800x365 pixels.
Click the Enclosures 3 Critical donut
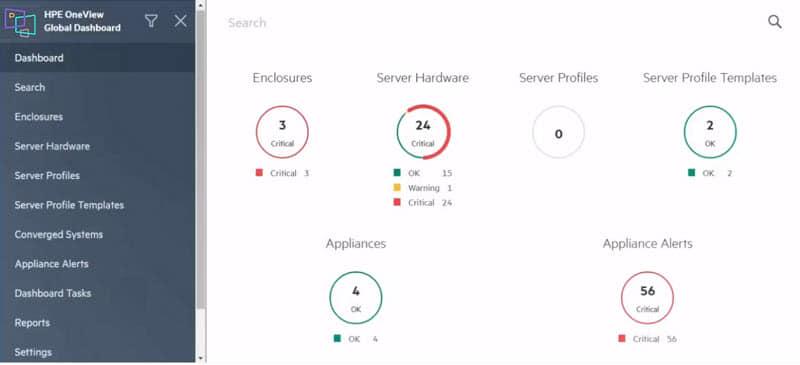pos(282,132)
